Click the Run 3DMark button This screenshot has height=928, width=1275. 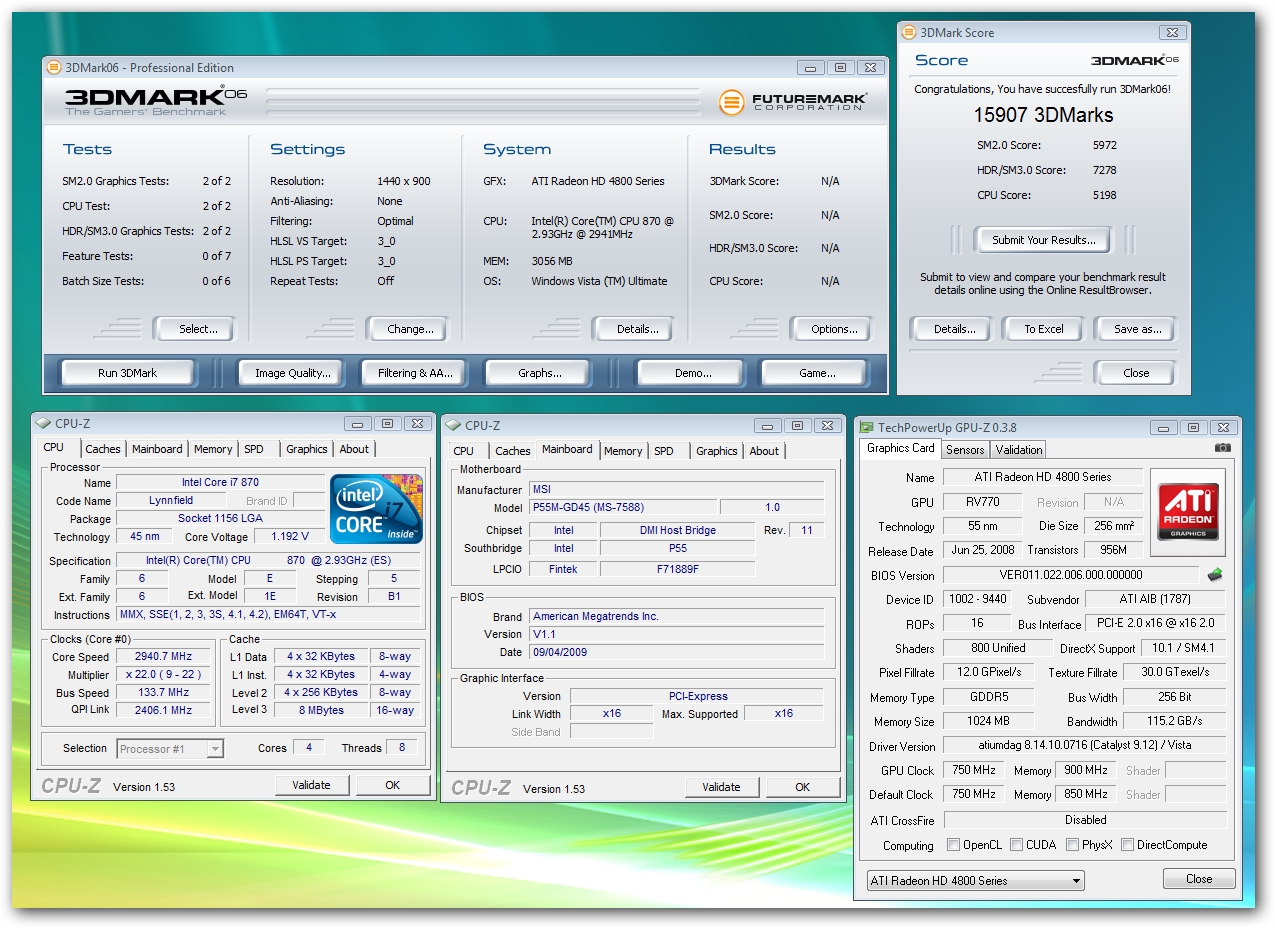(x=128, y=373)
